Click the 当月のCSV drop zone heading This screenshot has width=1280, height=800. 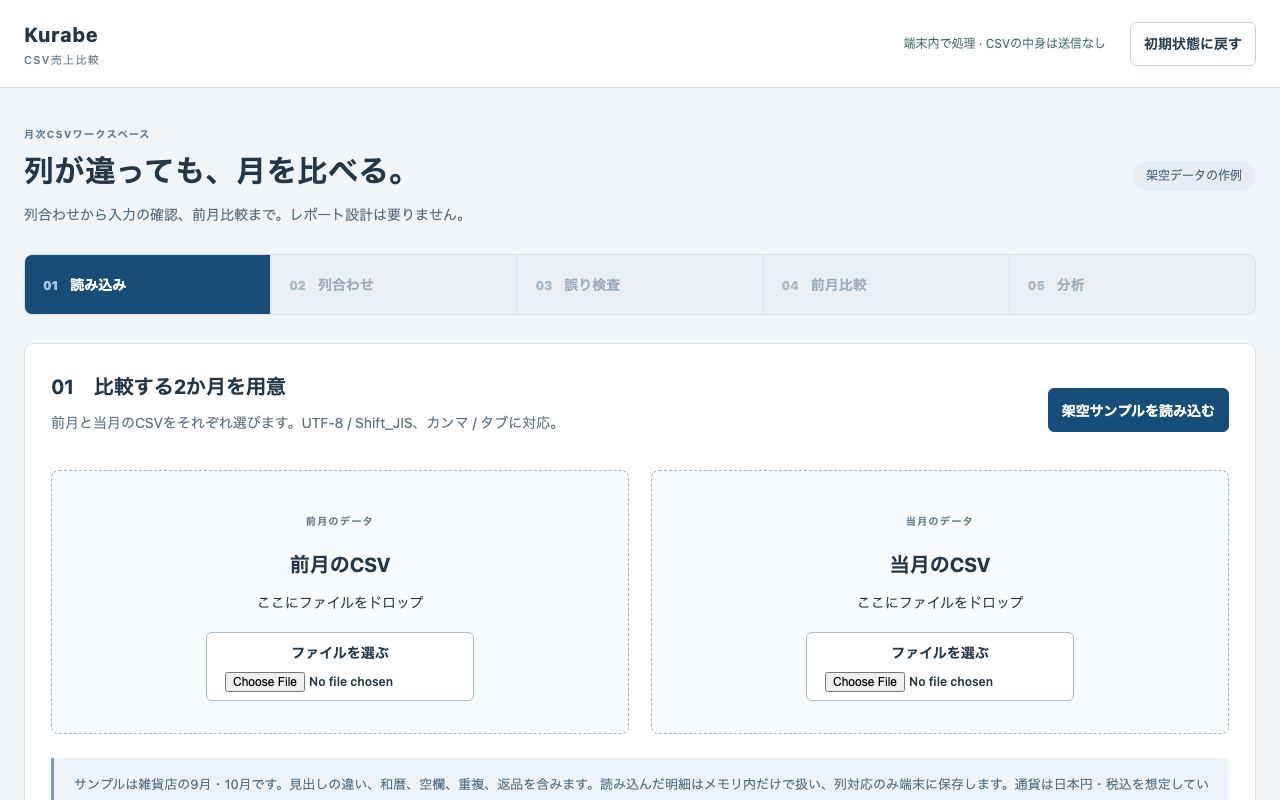pyautogui.click(x=940, y=565)
